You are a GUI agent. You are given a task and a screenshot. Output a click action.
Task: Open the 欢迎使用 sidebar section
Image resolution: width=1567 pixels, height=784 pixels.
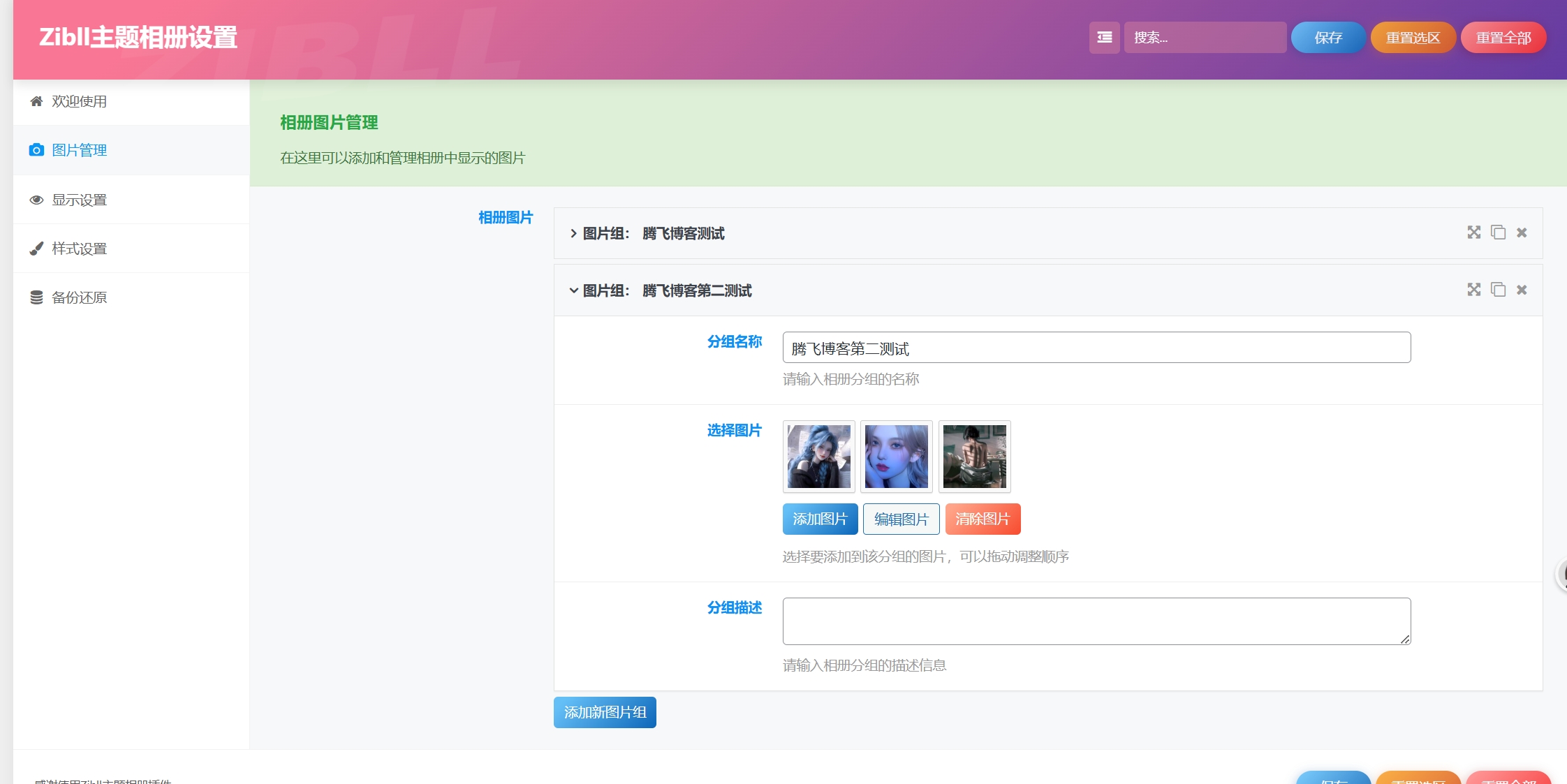79,102
